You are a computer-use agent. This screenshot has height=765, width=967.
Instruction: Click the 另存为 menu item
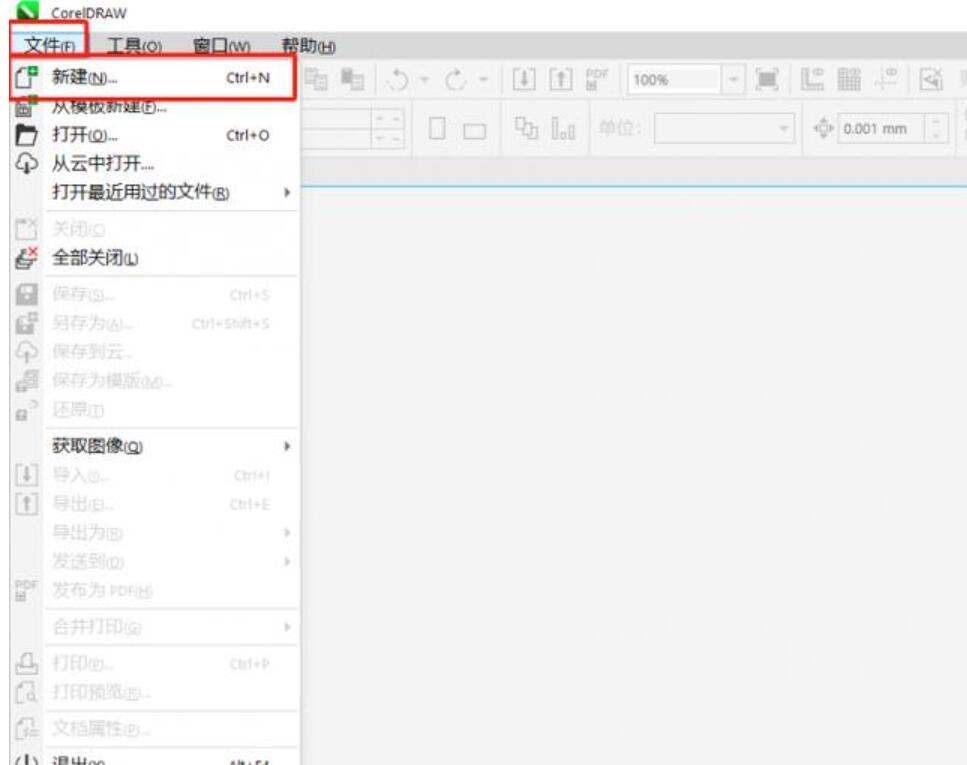click(x=154, y=323)
